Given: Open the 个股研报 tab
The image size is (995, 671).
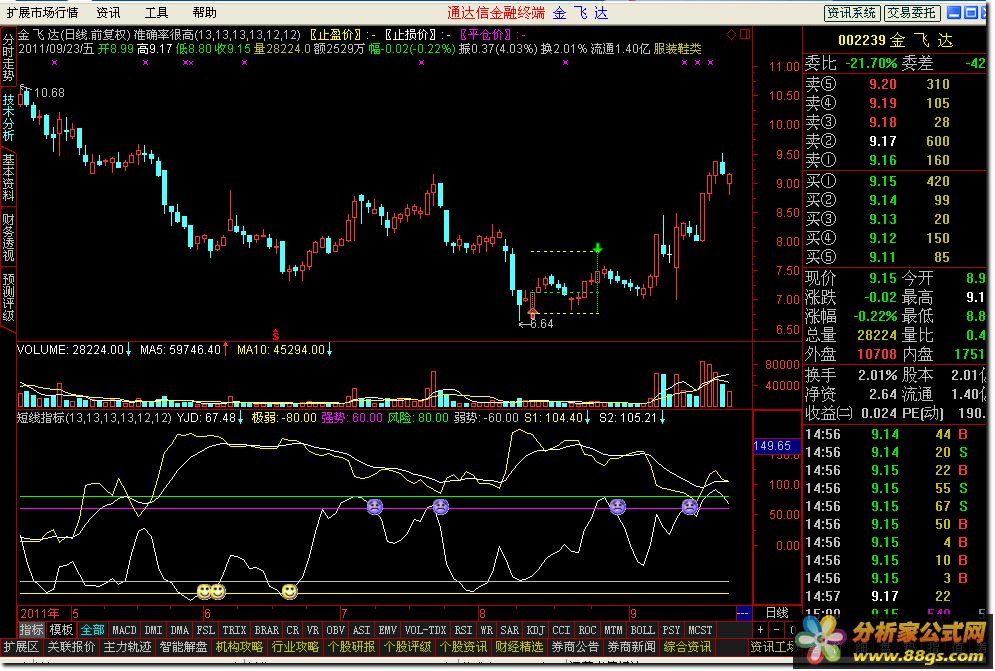Looking at the screenshot, I should tap(352, 647).
